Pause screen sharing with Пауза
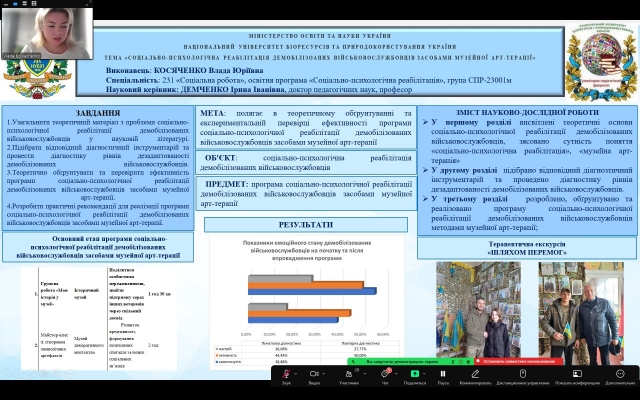Image resolution: width=640 pixels, height=400 pixels. [x=443, y=374]
